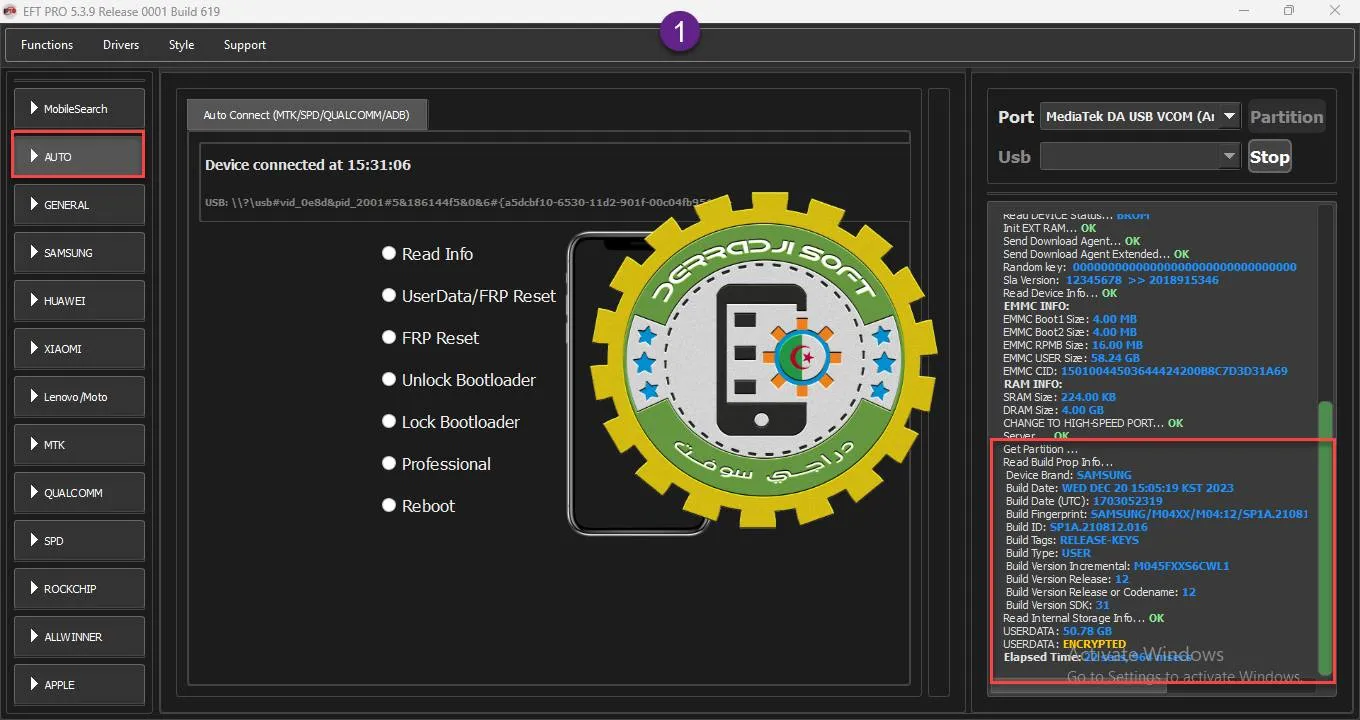Click the QUALCOMM triangle icon
This screenshot has height=720, width=1360.
[35, 492]
